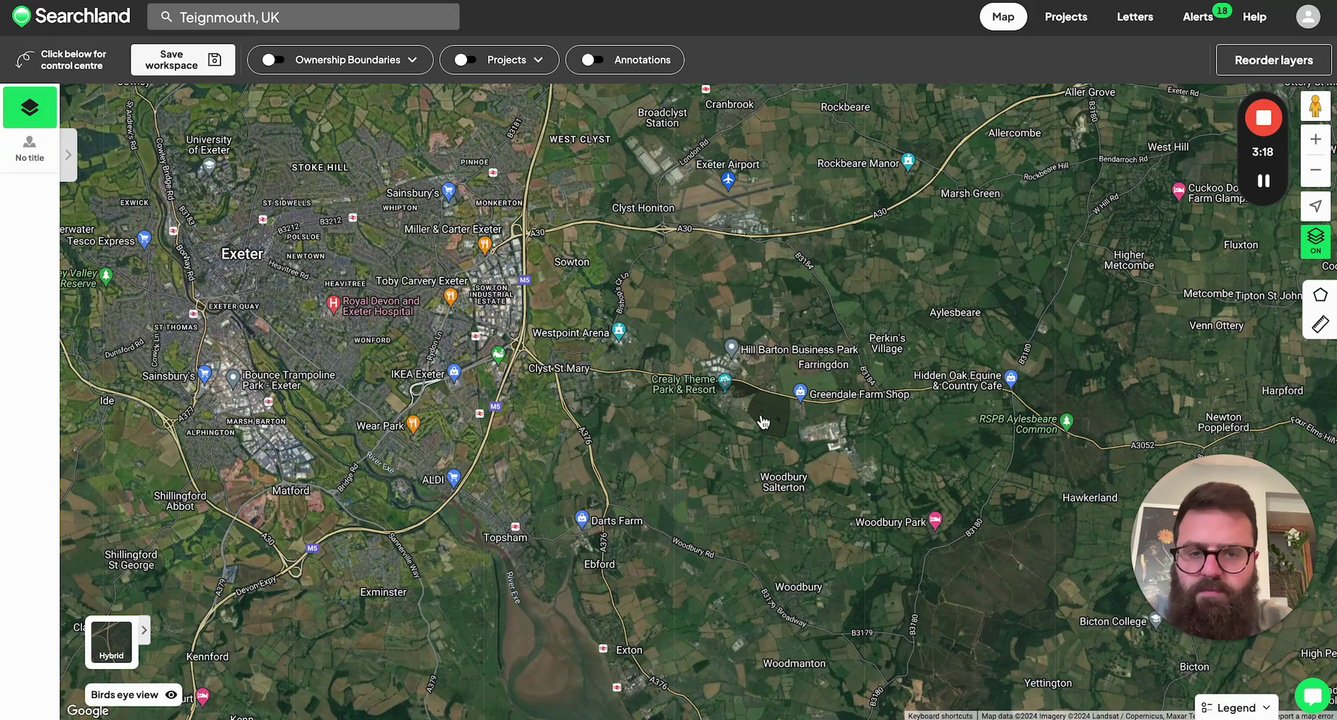The image size is (1337, 720).
Task: Click the Toby Carvery Exeter marker
Action: click(x=450, y=296)
